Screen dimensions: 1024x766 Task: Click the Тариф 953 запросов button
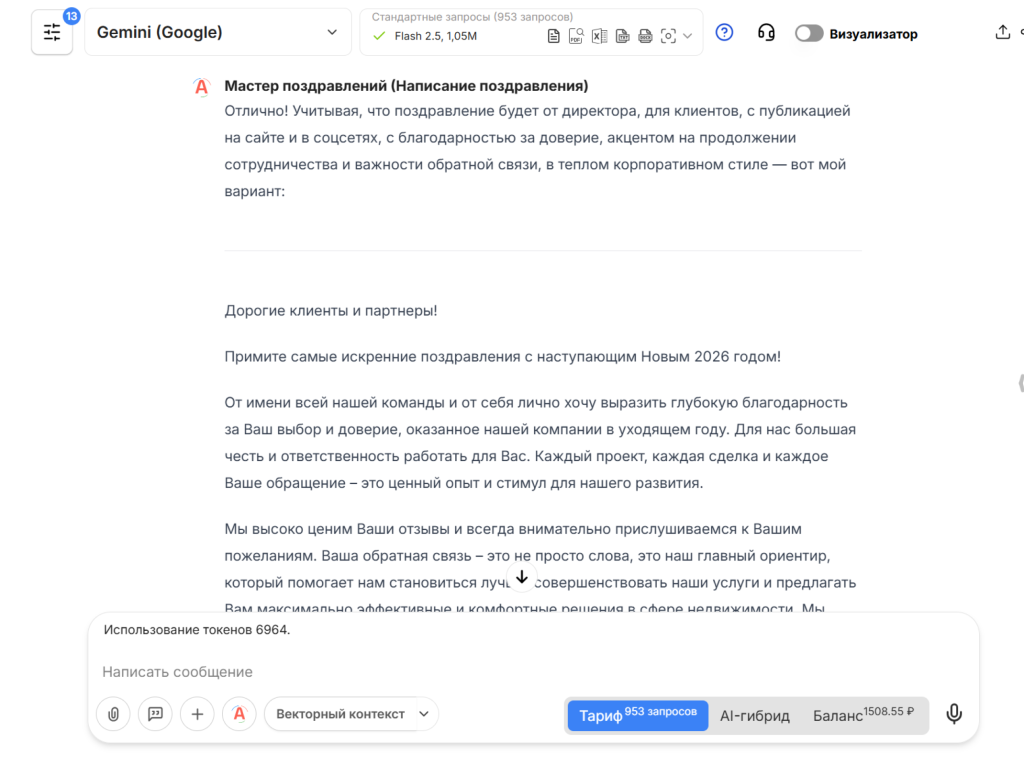[x=637, y=715]
